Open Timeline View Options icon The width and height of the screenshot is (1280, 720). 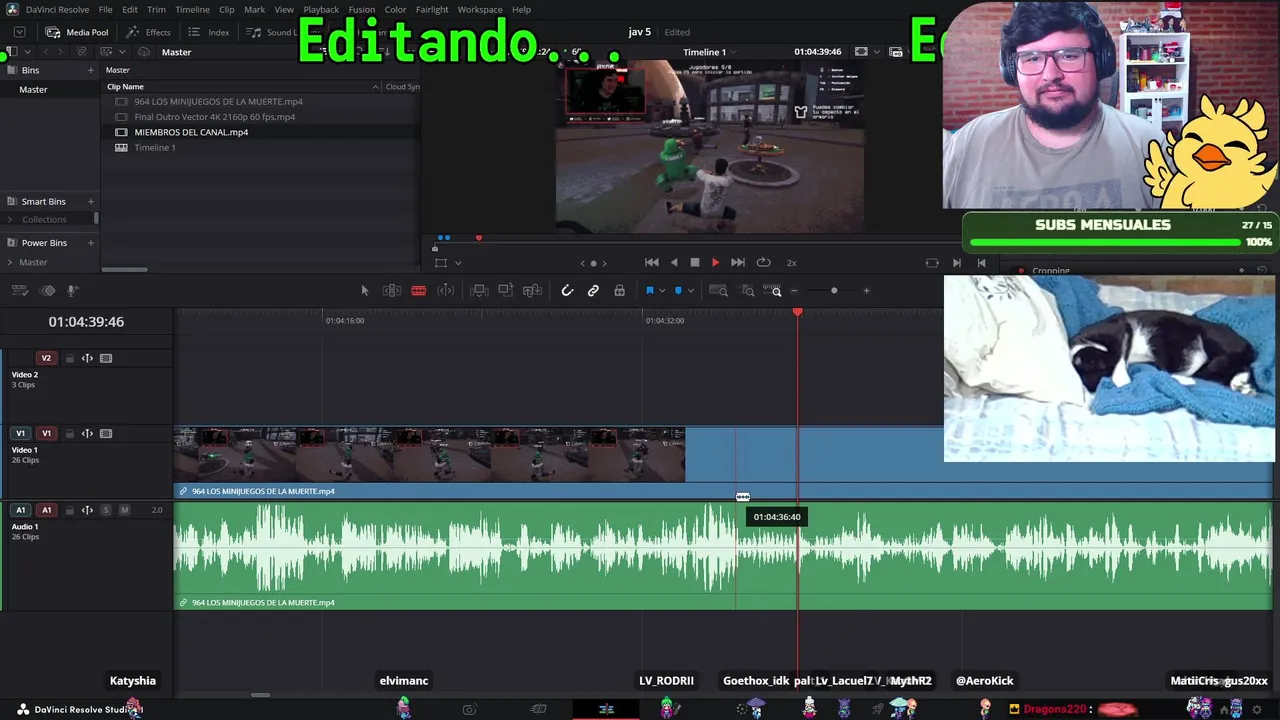tap(19, 291)
